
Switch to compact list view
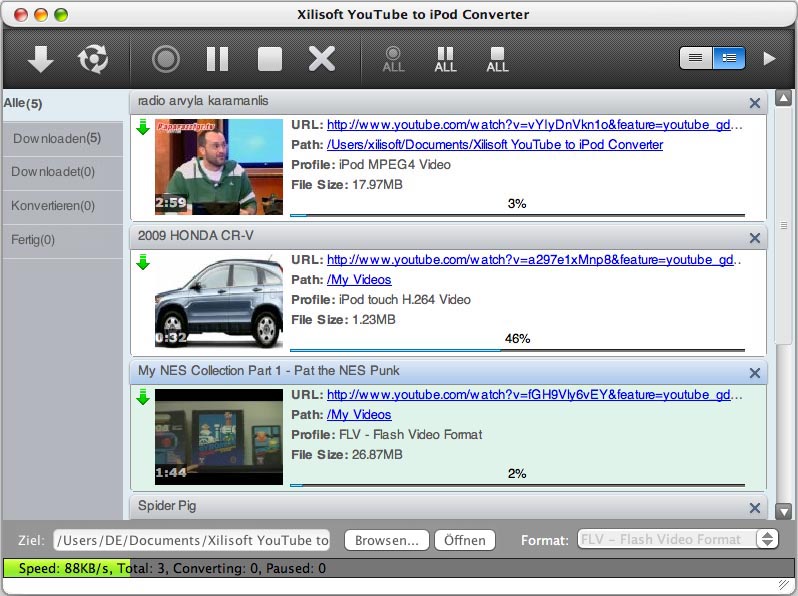point(696,58)
